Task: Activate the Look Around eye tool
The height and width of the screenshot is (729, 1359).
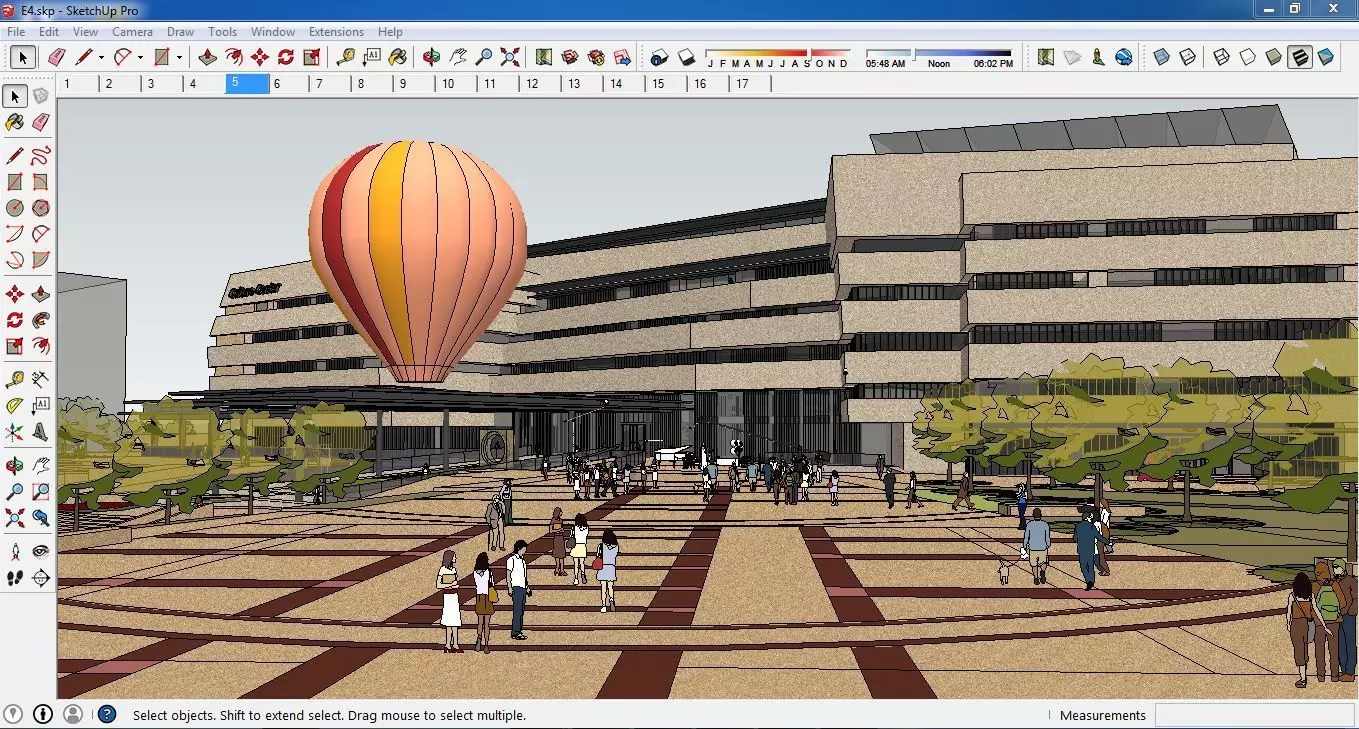Action: pos(41,552)
